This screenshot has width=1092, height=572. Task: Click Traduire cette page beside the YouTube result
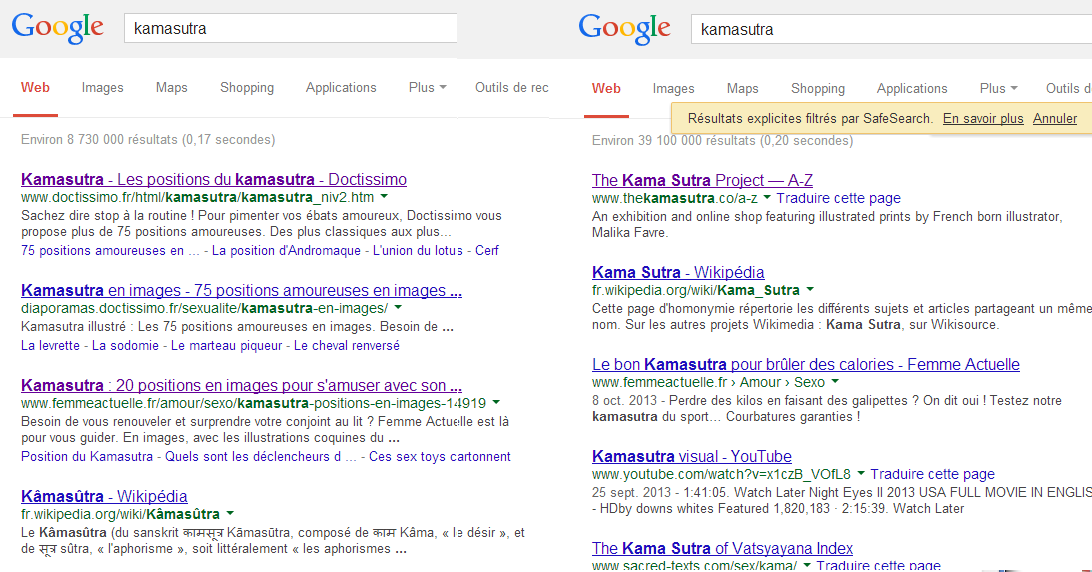(932, 474)
